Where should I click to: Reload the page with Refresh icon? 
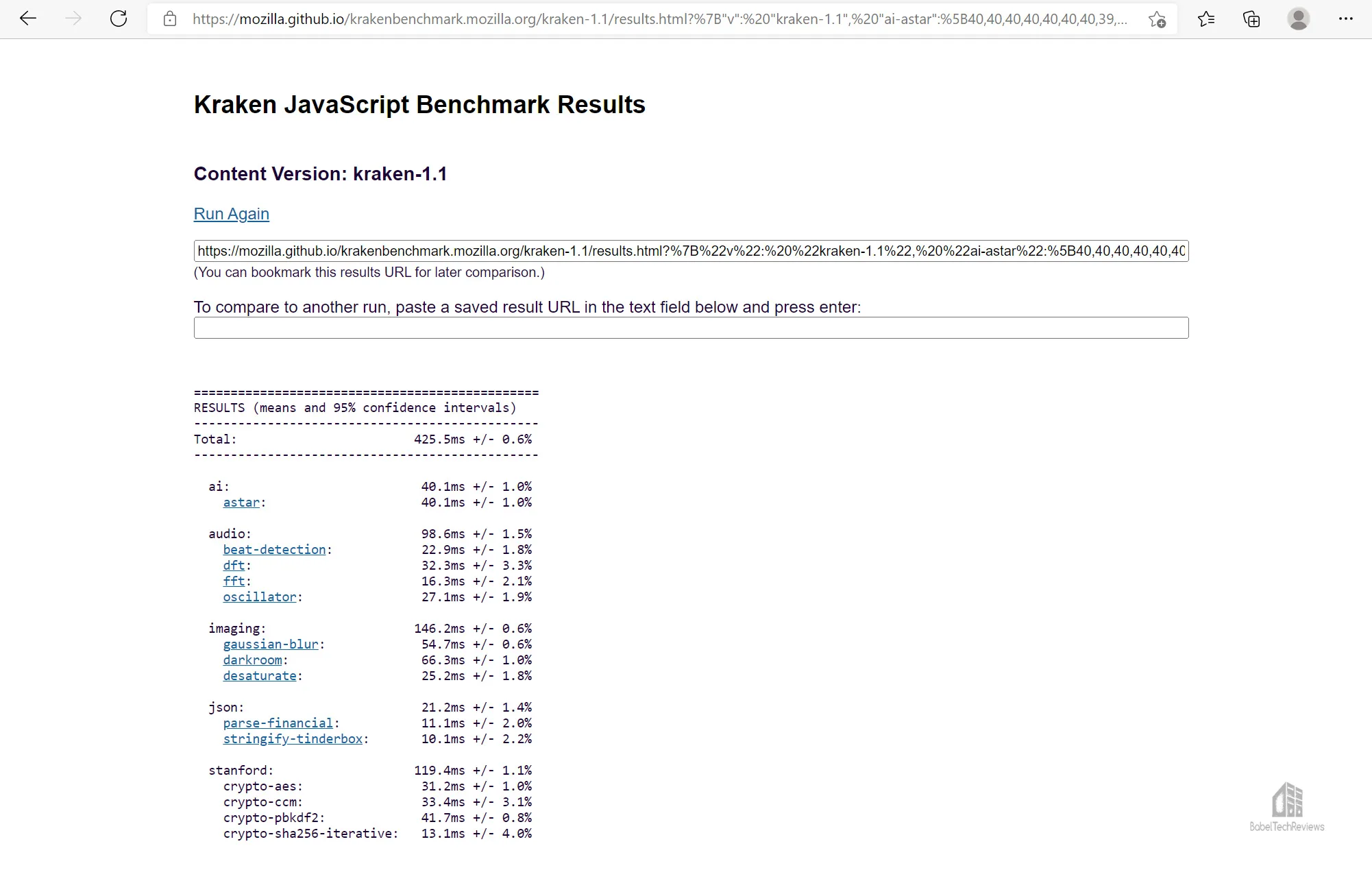tap(119, 19)
